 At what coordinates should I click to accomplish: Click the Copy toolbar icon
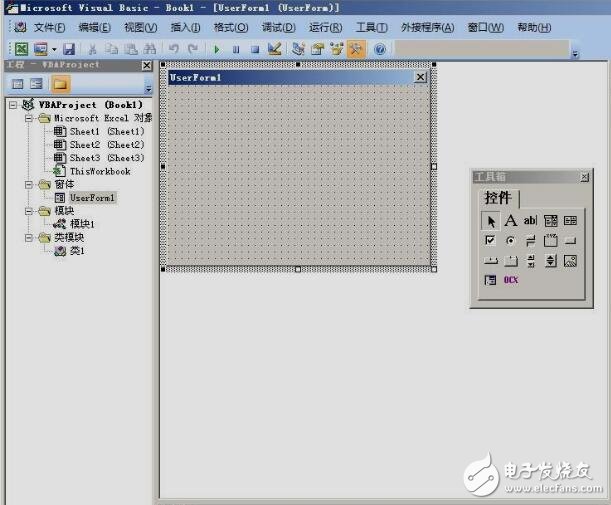111,49
